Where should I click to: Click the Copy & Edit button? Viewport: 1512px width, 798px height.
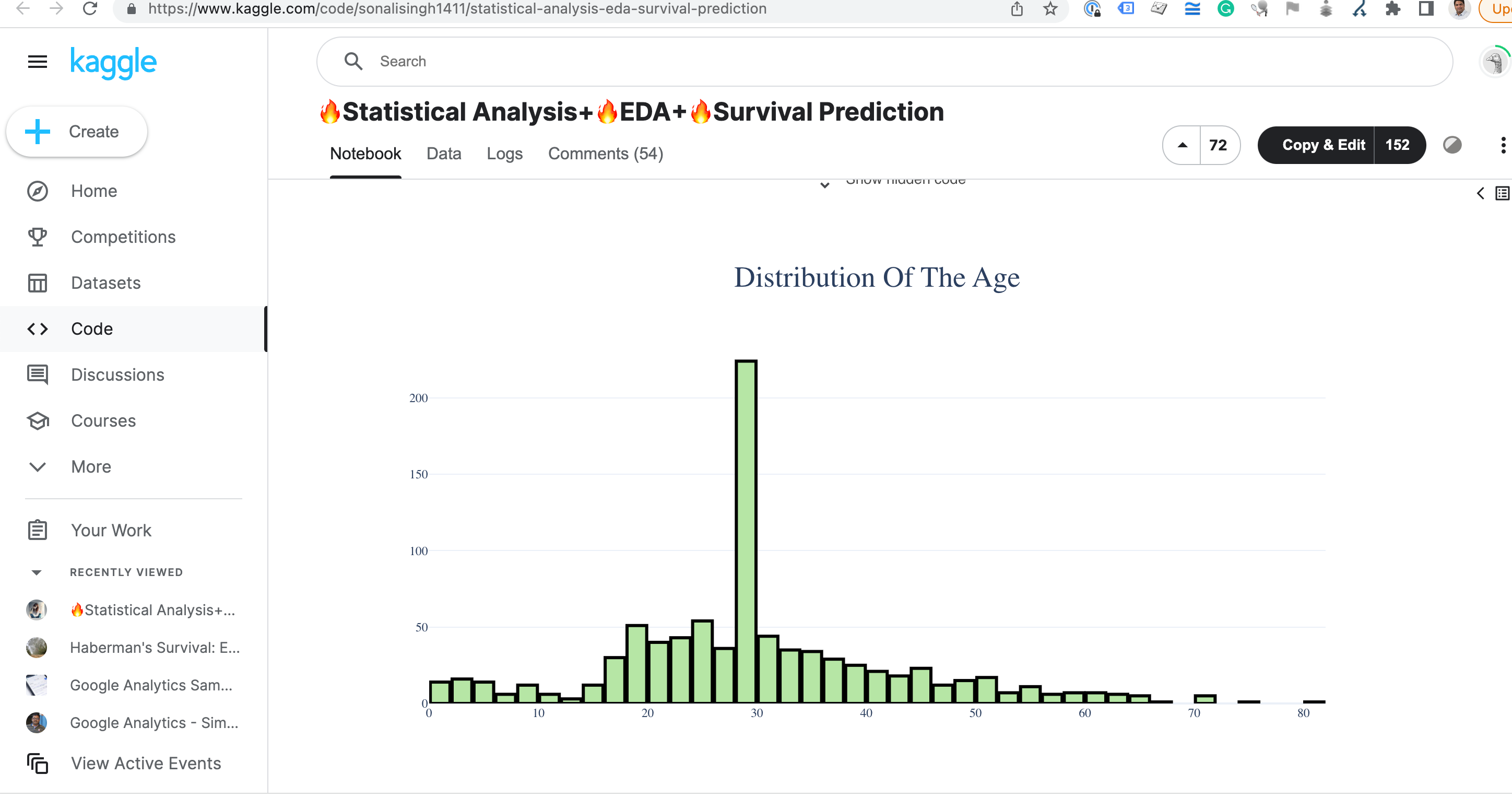click(1324, 145)
